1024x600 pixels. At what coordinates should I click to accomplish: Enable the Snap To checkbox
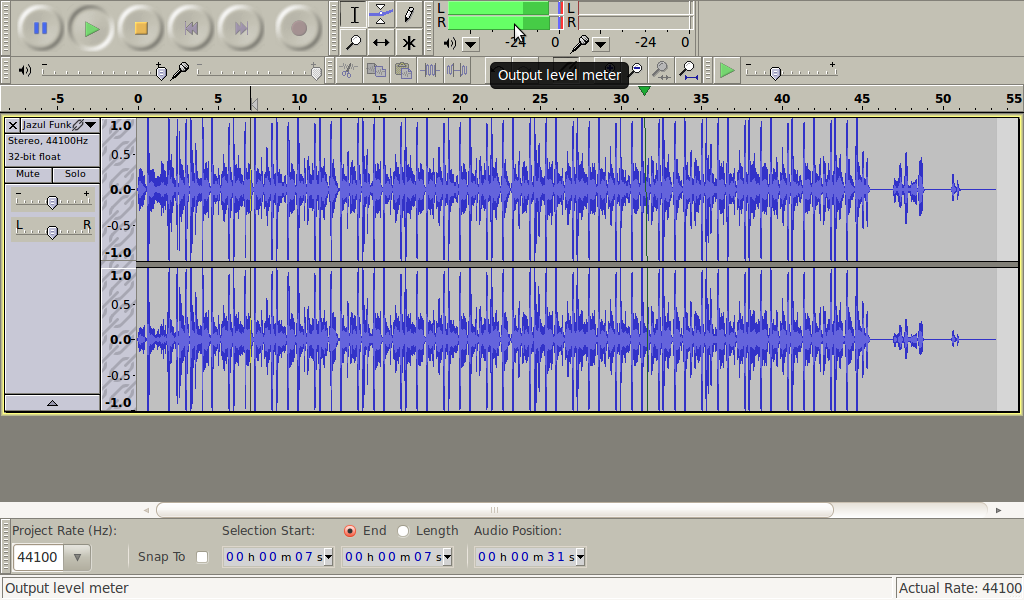coord(202,557)
